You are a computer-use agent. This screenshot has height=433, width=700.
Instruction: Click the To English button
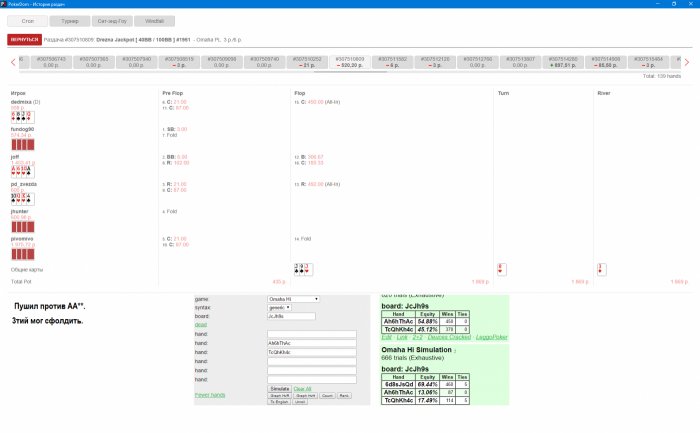coord(279,402)
